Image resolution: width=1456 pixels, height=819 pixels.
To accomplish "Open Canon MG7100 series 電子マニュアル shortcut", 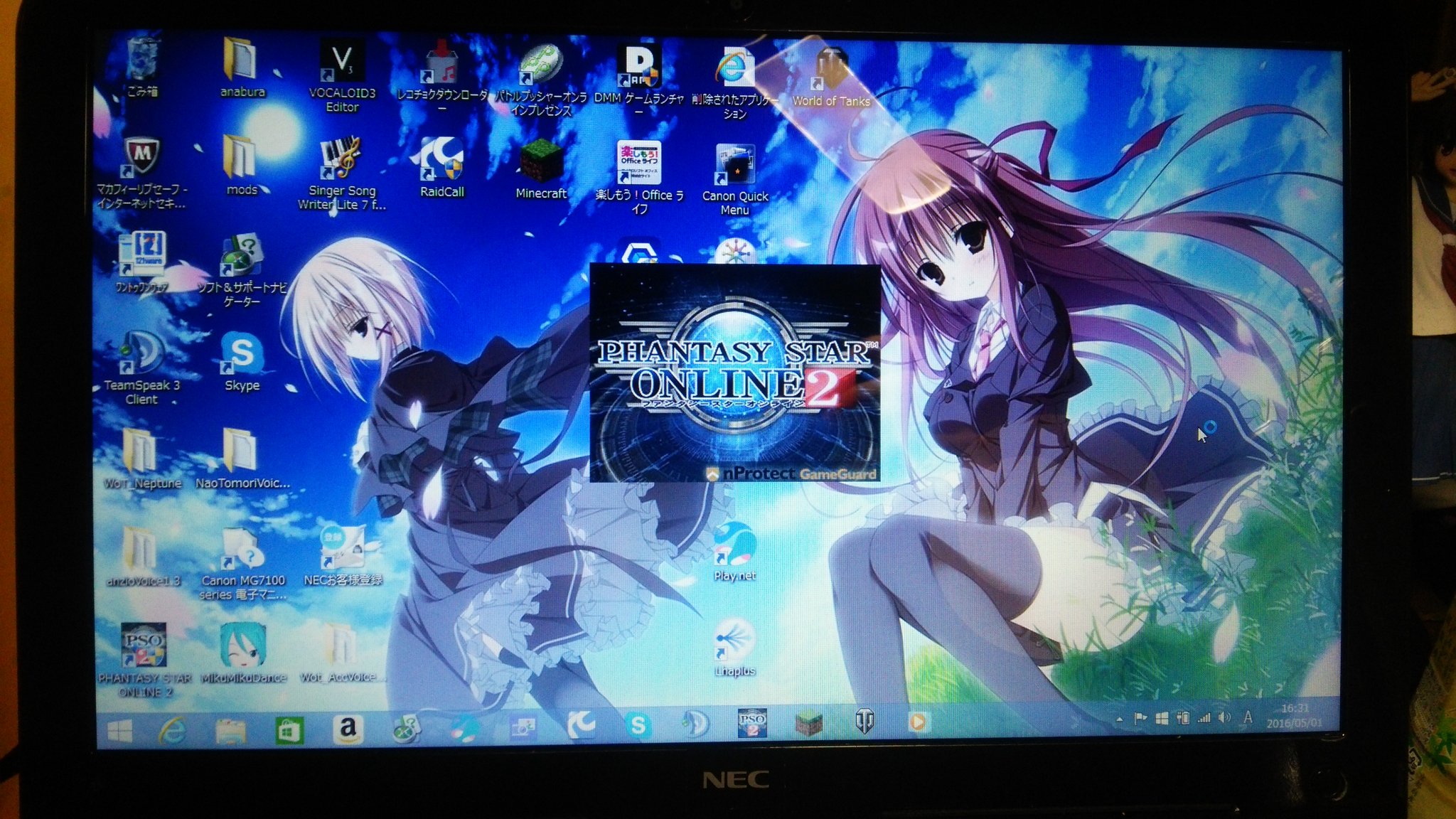I will 243,564.
